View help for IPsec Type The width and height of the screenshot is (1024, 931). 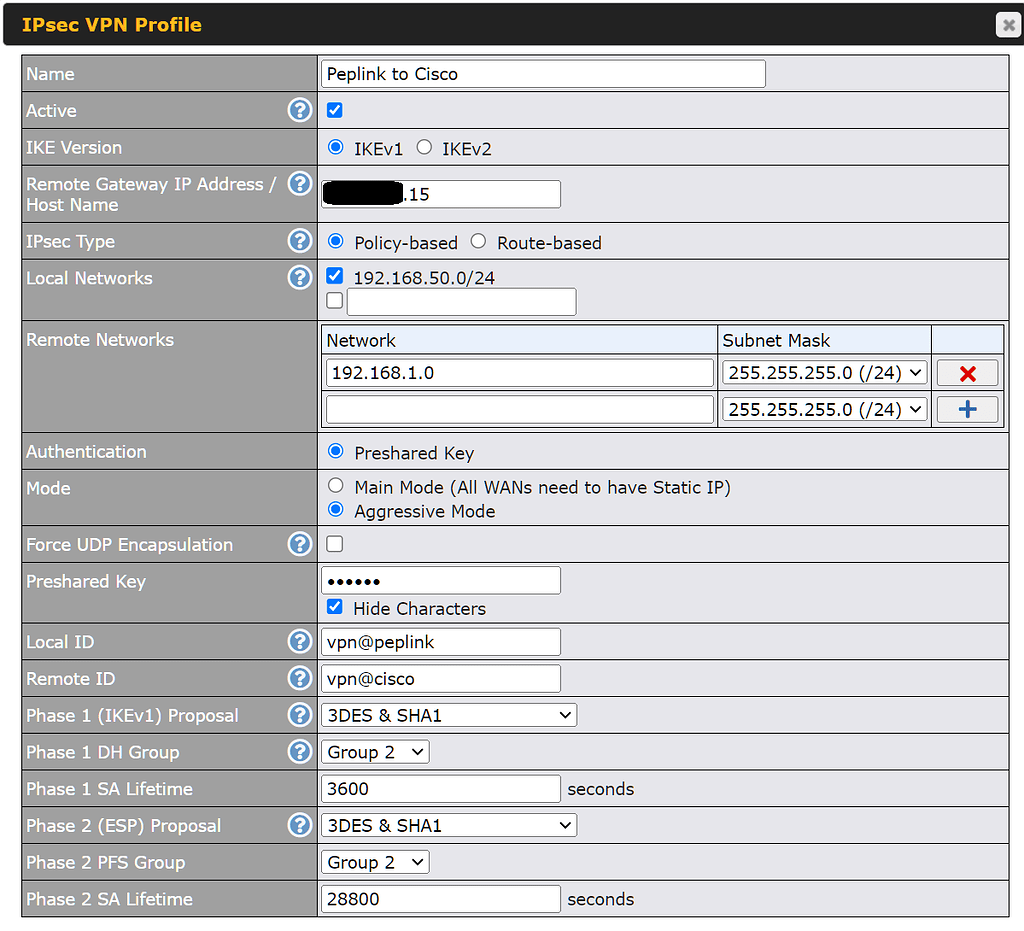[x=300, y=240]
